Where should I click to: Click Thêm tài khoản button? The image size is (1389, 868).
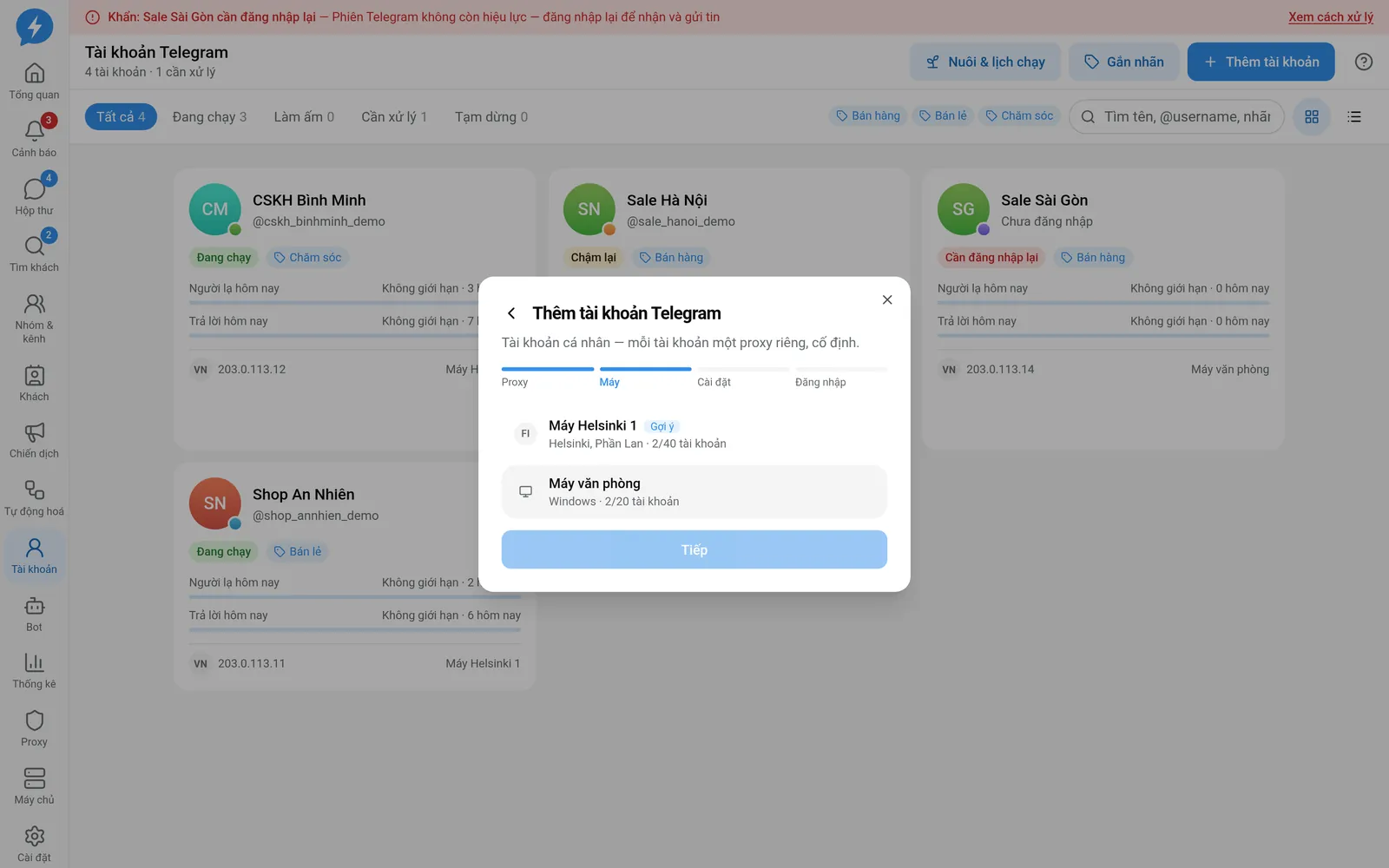[x=1261, y=62]
